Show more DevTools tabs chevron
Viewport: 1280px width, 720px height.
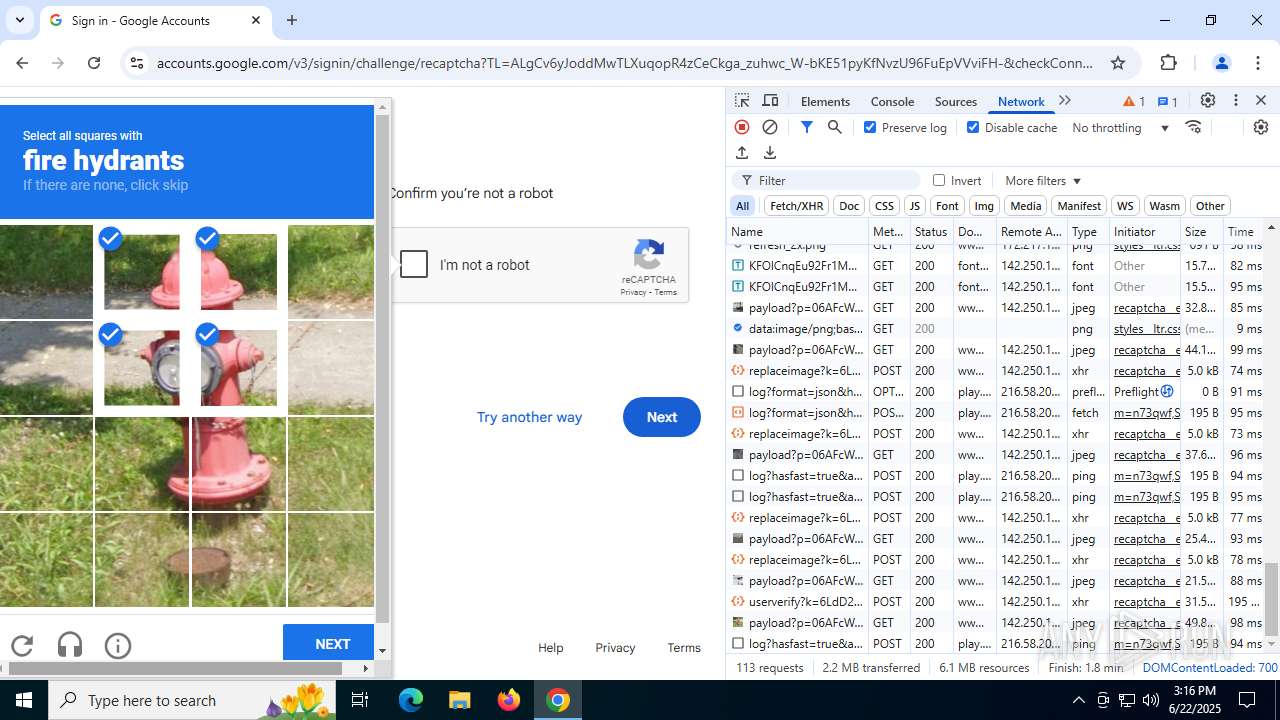(1065, 101)
